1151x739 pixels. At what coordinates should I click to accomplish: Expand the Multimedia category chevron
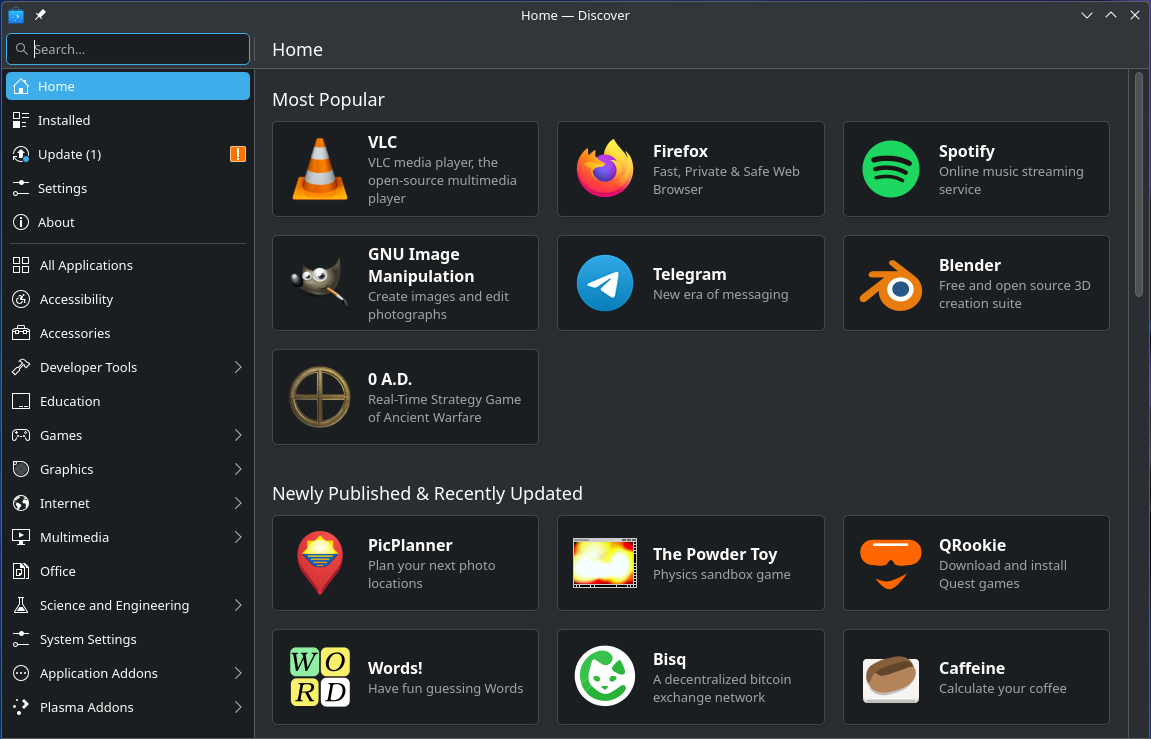tap(238, 537)
